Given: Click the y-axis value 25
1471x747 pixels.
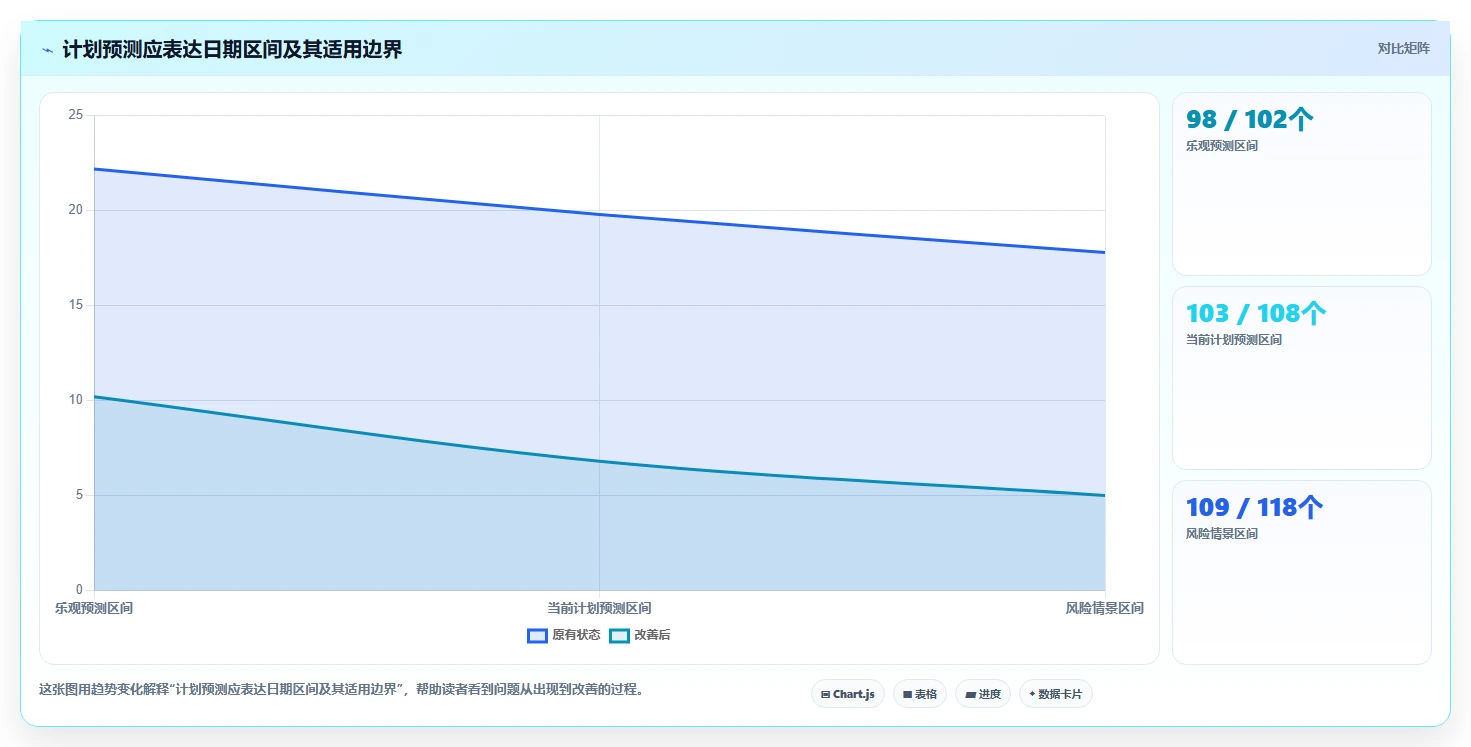Looking at the screenshot, I should [75, 115].
